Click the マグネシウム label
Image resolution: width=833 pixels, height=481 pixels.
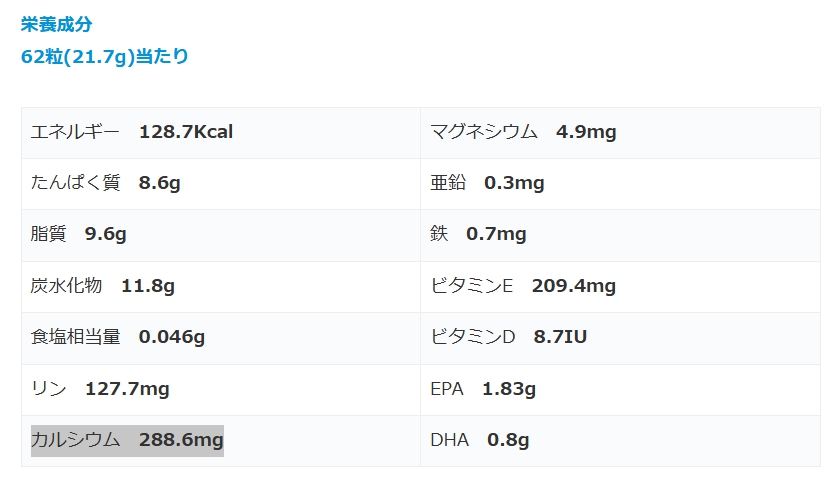pos(484,131)
